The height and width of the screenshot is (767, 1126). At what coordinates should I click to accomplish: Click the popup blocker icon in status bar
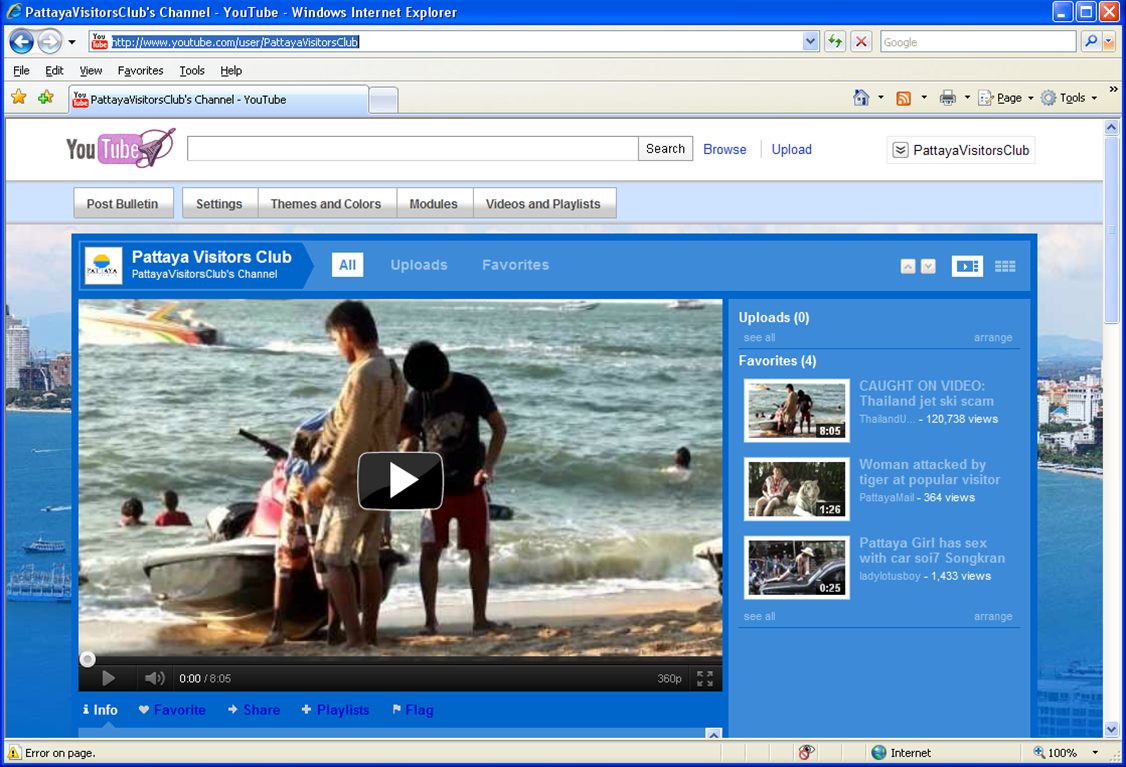coord(806,753)
